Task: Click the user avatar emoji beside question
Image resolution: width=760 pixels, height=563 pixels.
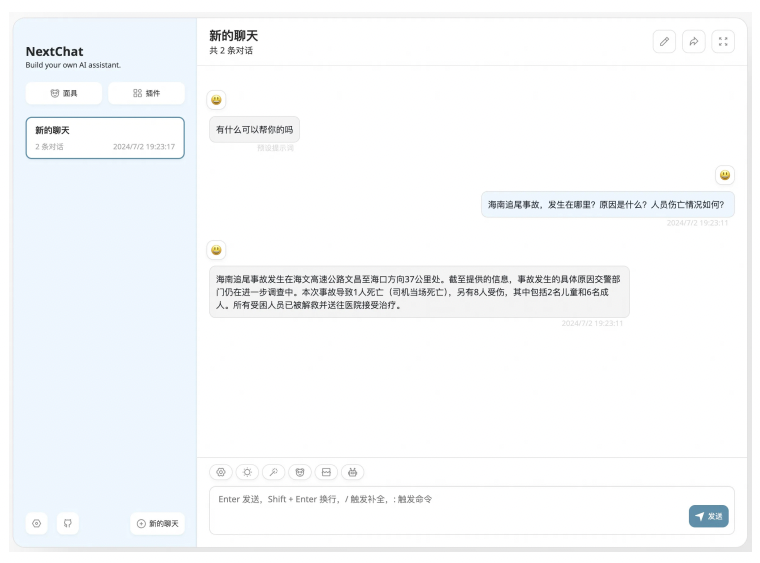Action: (x=724, y=175)
